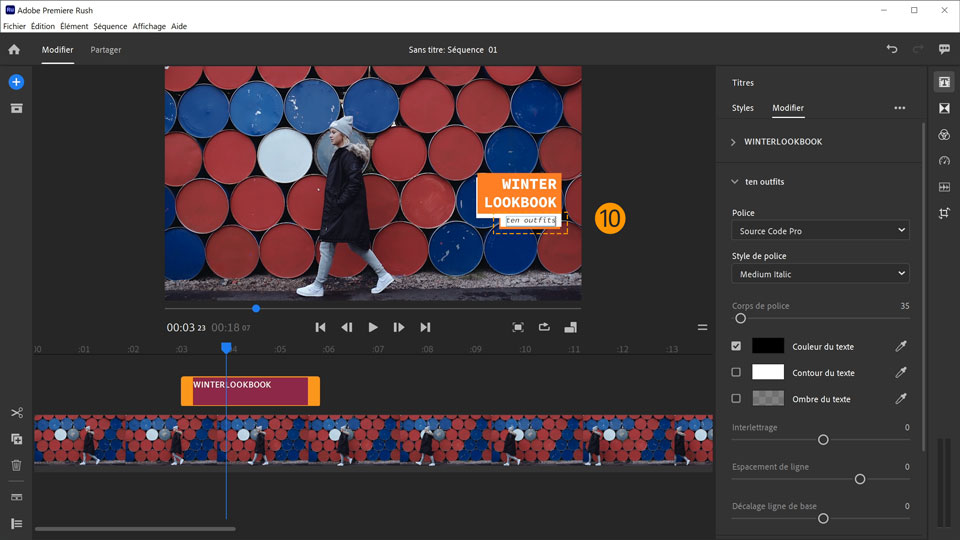
Task: Expand the WINTERLOOKBOOK section
Action: (x=734, y=142)
